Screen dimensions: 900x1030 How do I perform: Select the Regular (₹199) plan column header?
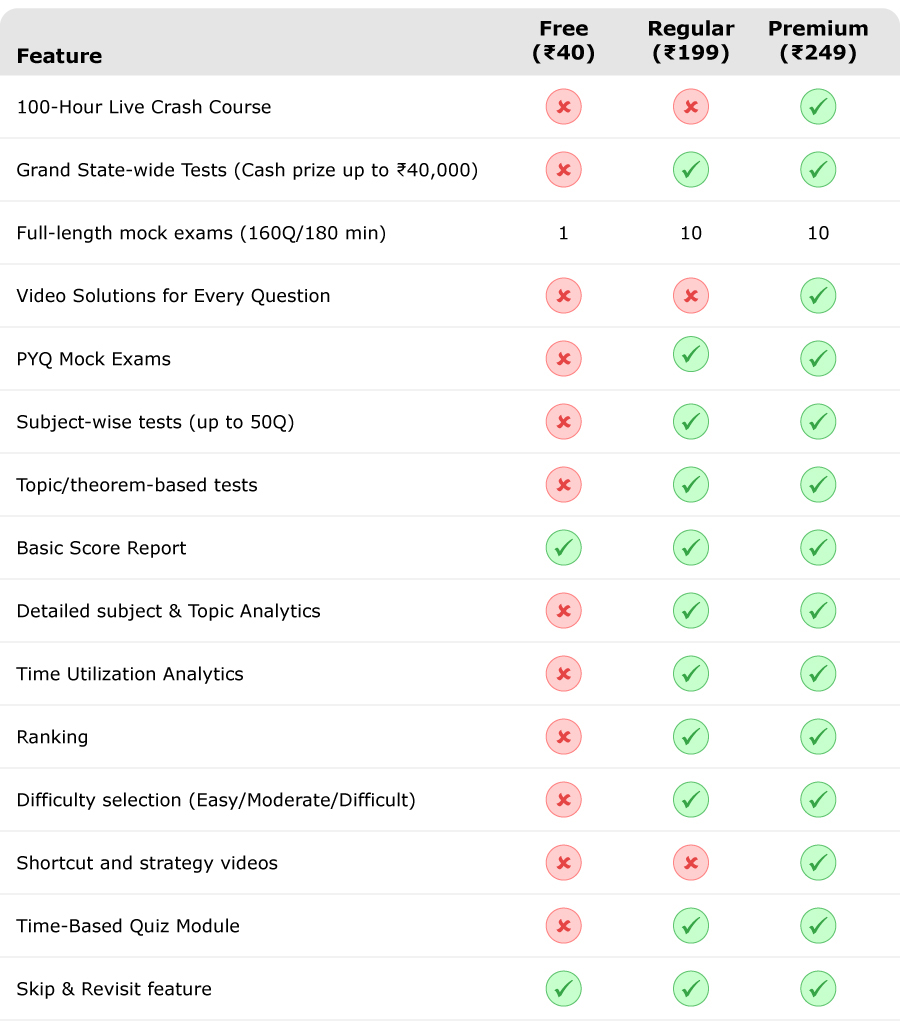(691, 41)
